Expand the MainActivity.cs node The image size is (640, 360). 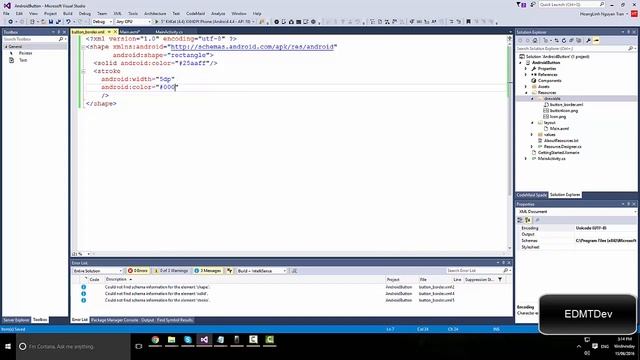pos(526,158)
